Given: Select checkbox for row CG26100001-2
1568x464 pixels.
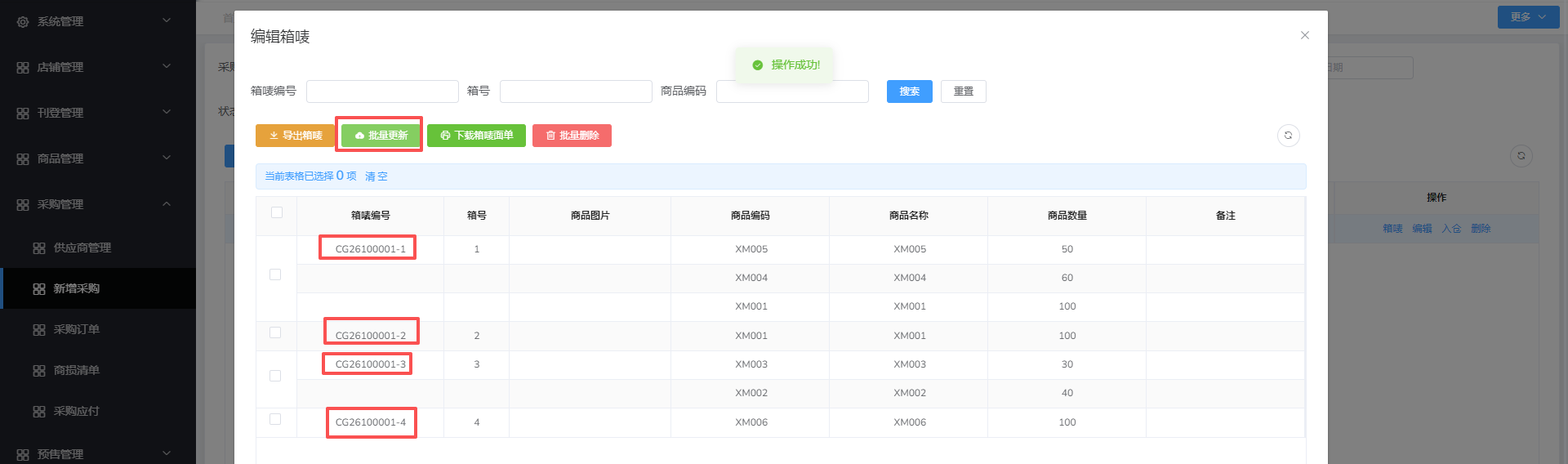Looking at the screenshot, I should pyautogui.click(x=275, y=332).
